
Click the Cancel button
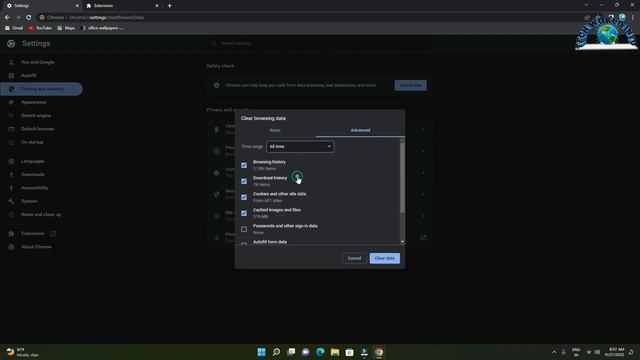354,258
